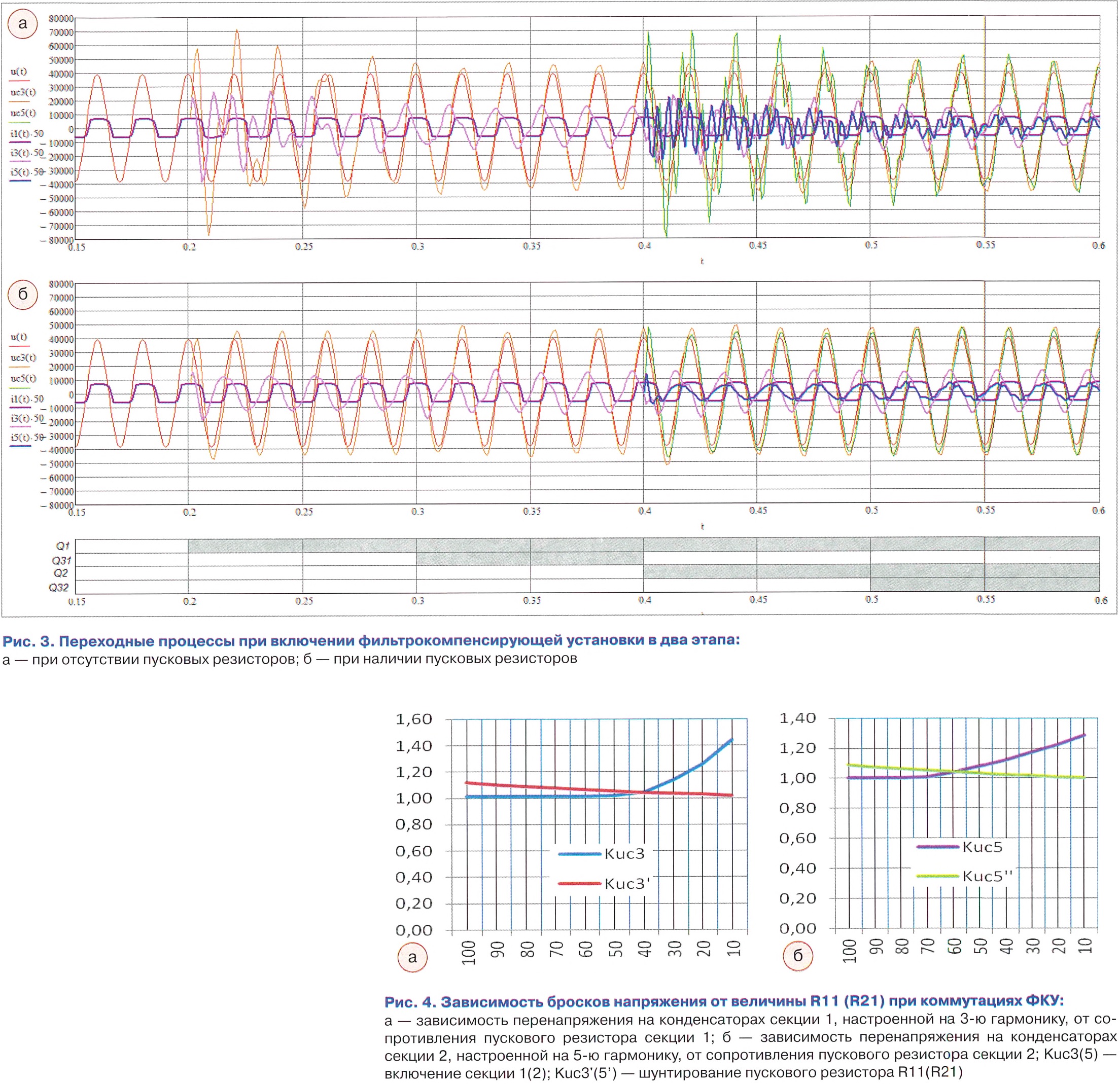Click the Q31 row label in the switching diagram
This screenshot has width=1120, height=1084.
tap(61, 560)
